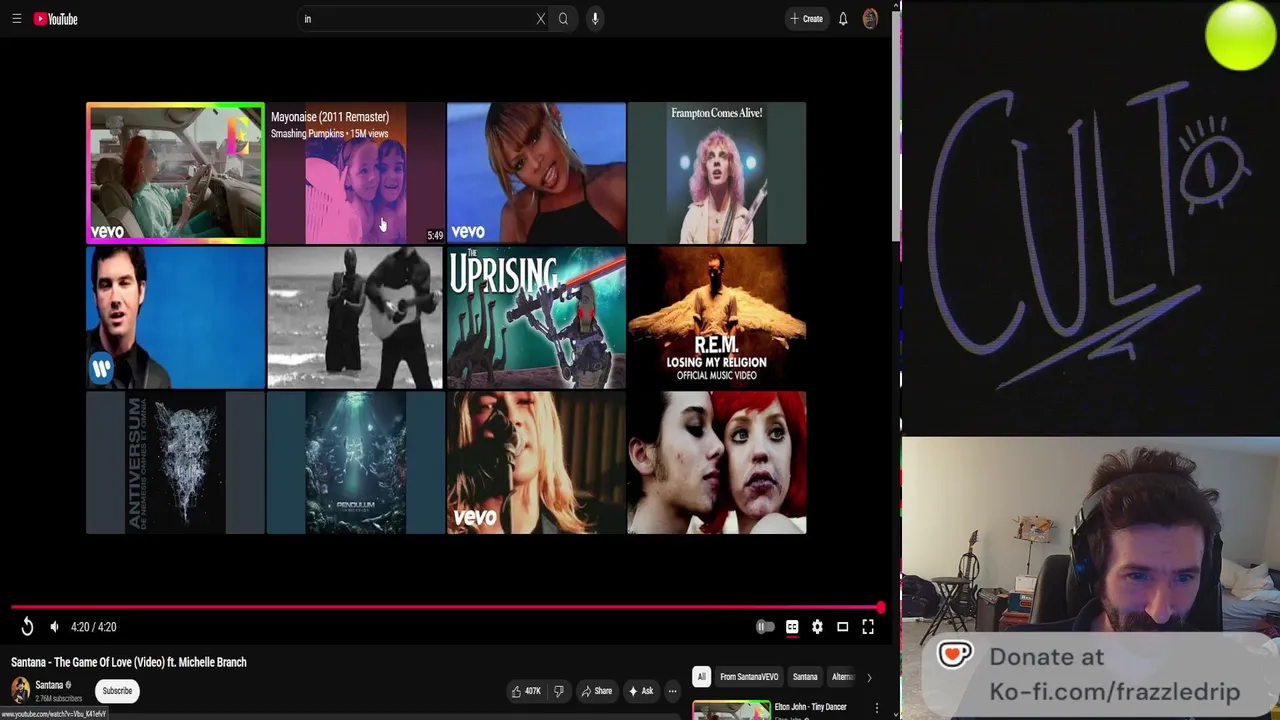
Task: Select the From SantanaVEVO chip
Action: click(x=749, y=677)
